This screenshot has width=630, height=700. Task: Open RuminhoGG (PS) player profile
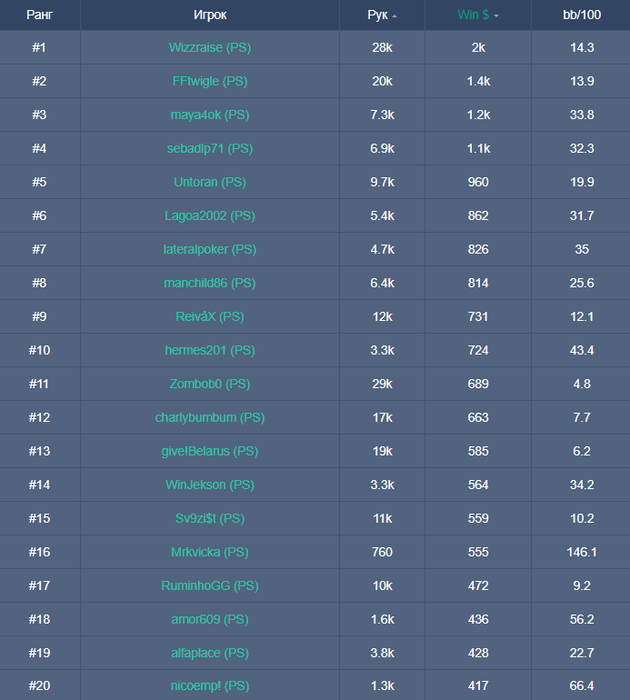click(x=210, y=586)
